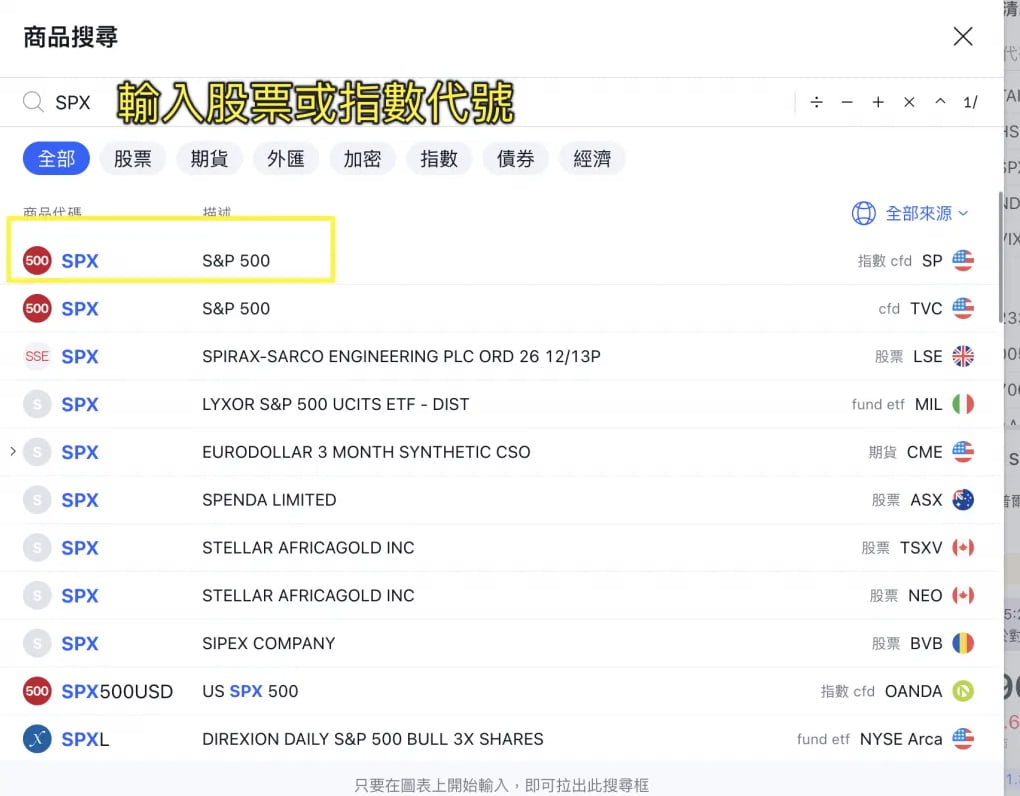Click the division spread operator icon

coord(817,101)
